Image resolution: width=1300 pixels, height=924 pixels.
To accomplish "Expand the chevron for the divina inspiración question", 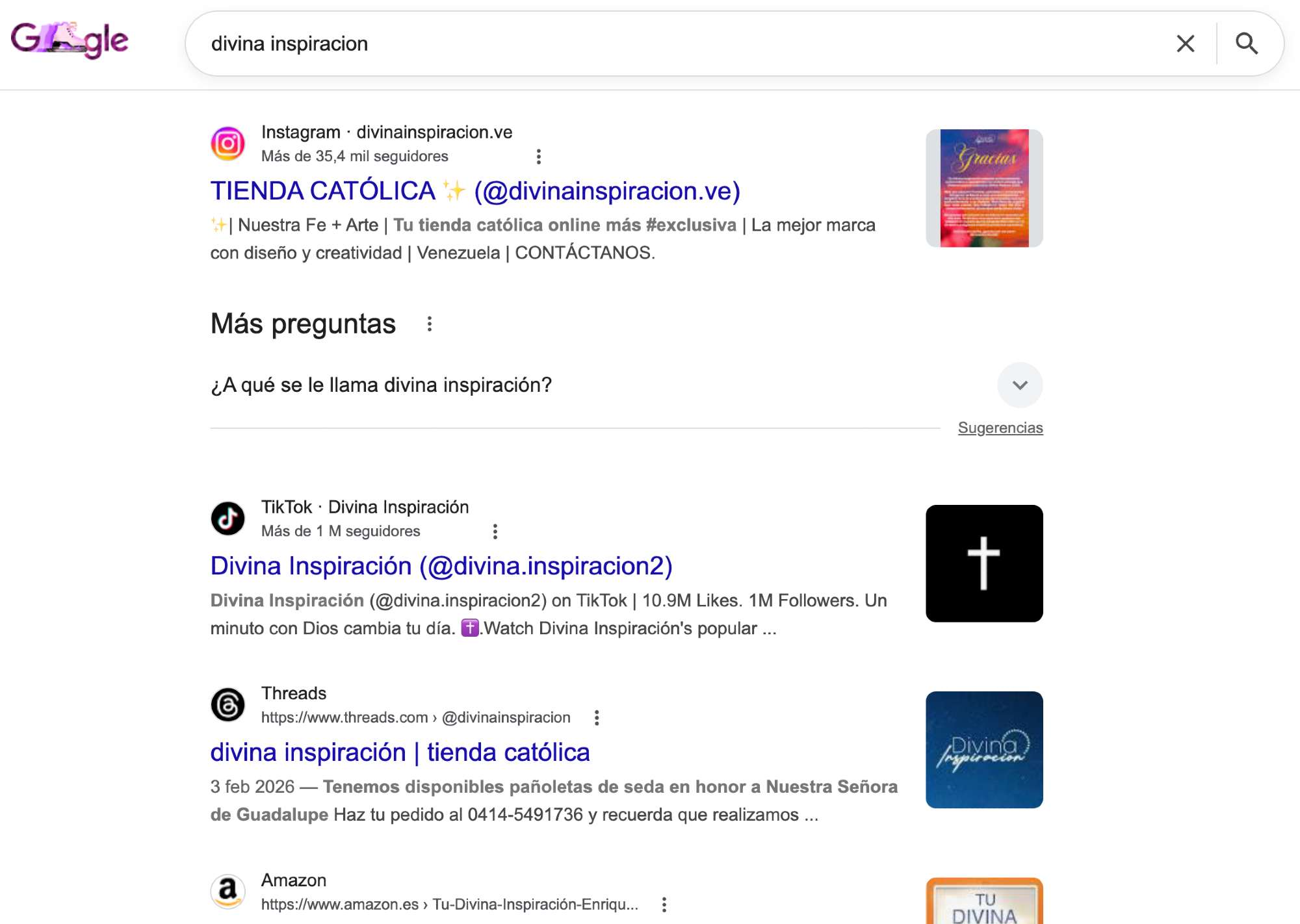I will 1020,385.
